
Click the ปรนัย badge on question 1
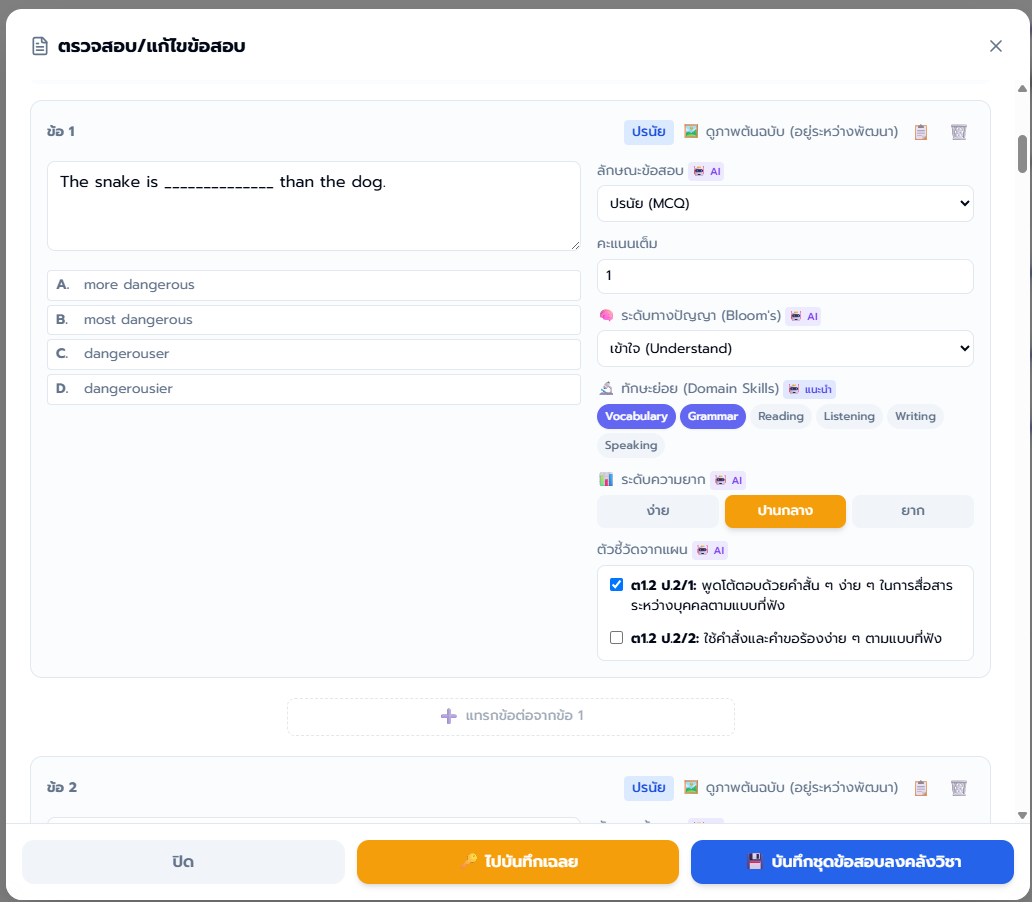pos(649,132)
